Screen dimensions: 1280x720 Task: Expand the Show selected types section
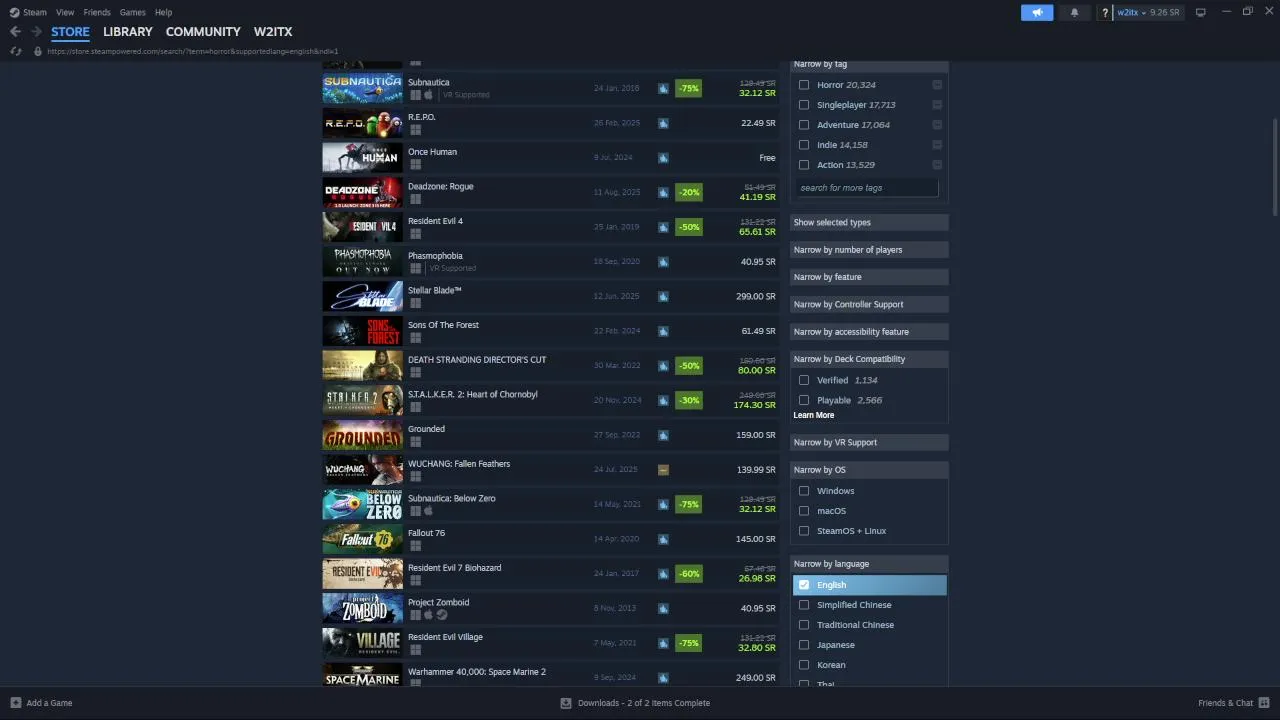coord(869,222)
